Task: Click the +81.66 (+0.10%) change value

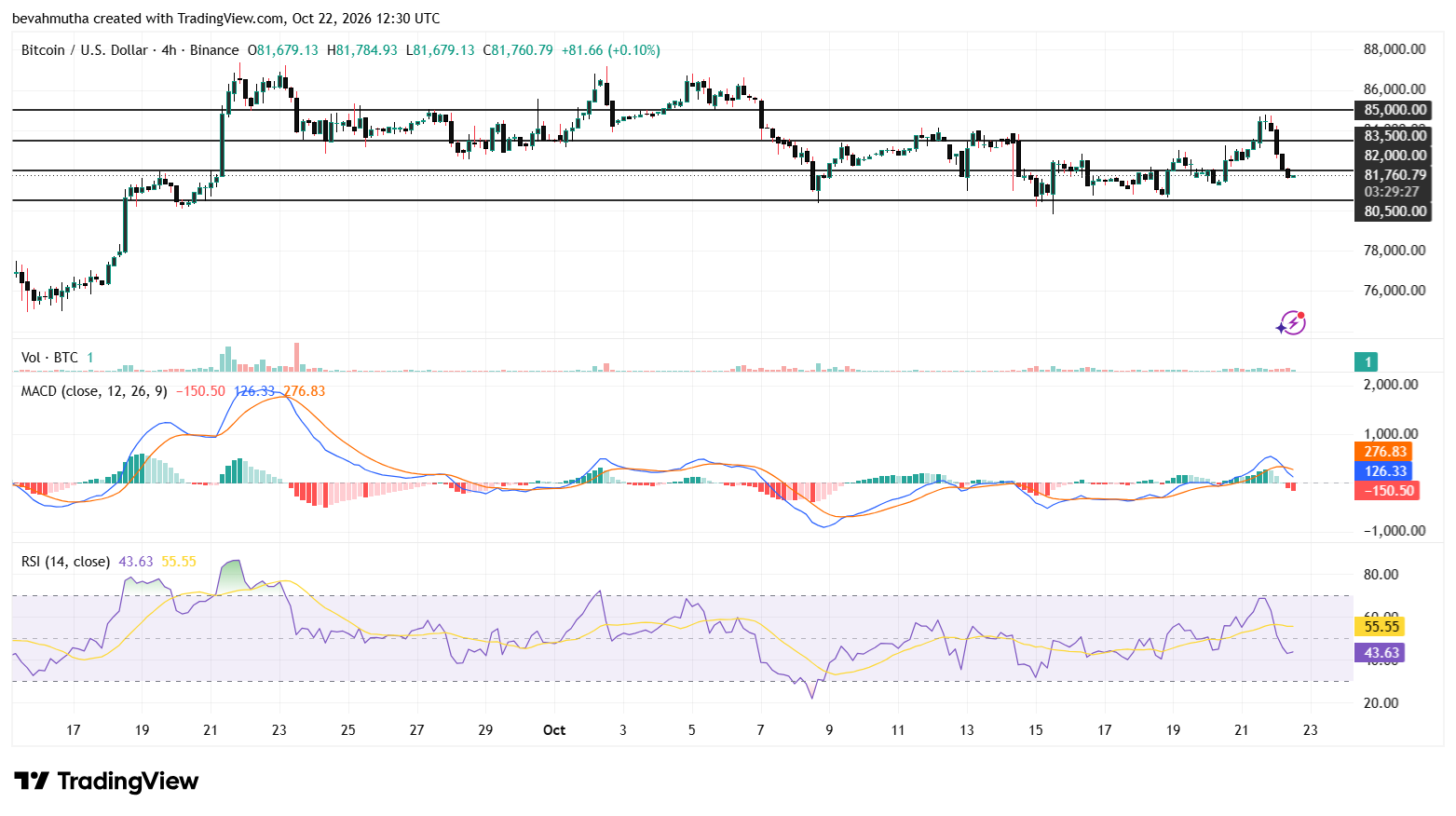Action: coord(611,50)
